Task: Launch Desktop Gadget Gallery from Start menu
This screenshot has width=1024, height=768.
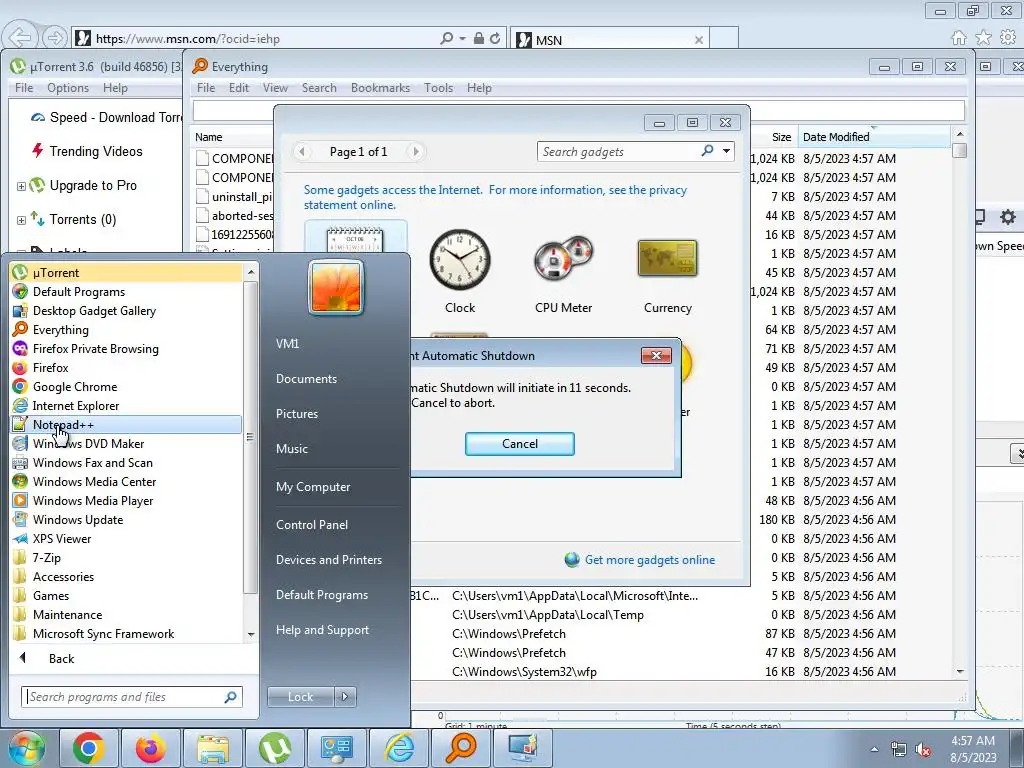Action: (125, 310)
